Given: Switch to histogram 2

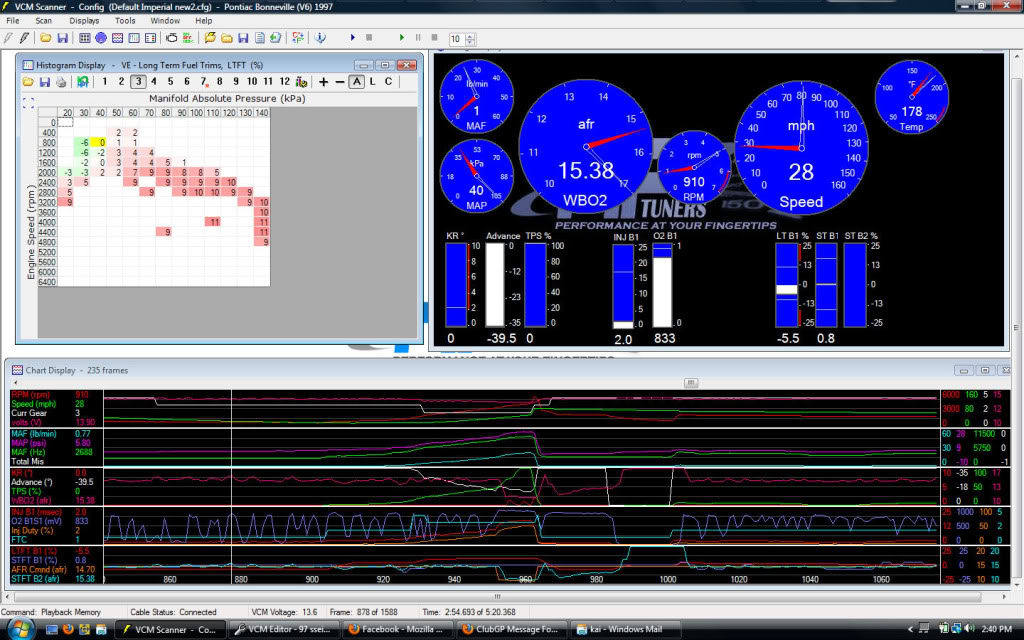Looking at the screenshot, I should pyautogui.click(x=121, y=82).
